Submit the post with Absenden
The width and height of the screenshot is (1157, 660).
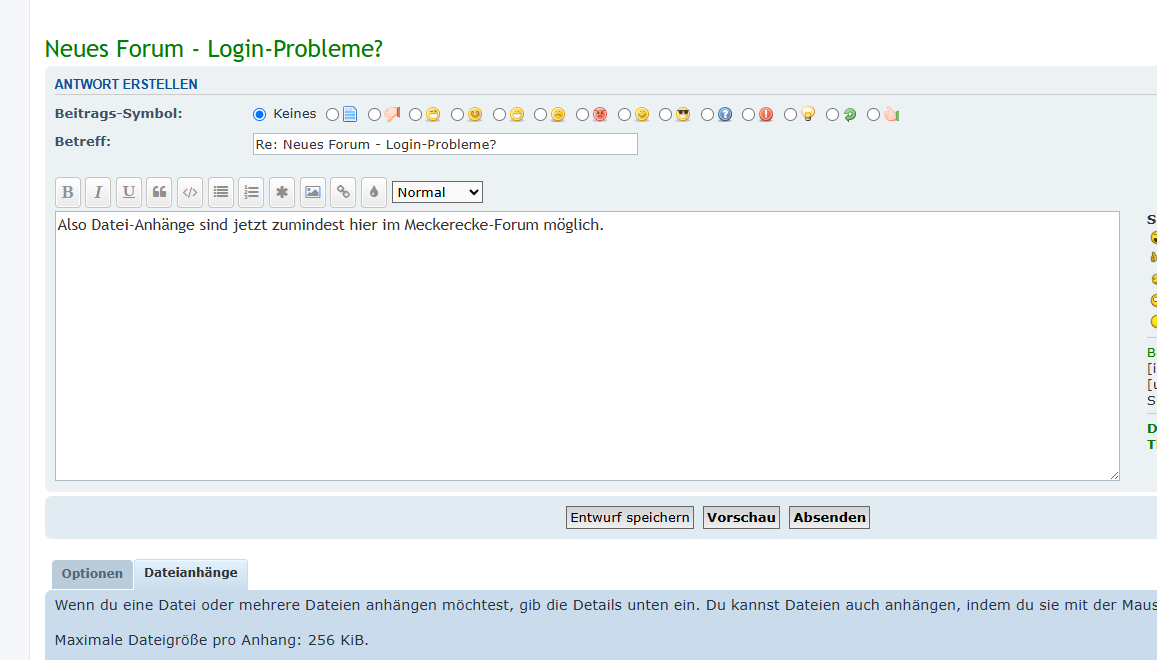pyautogui.click(x=829, y=517)
